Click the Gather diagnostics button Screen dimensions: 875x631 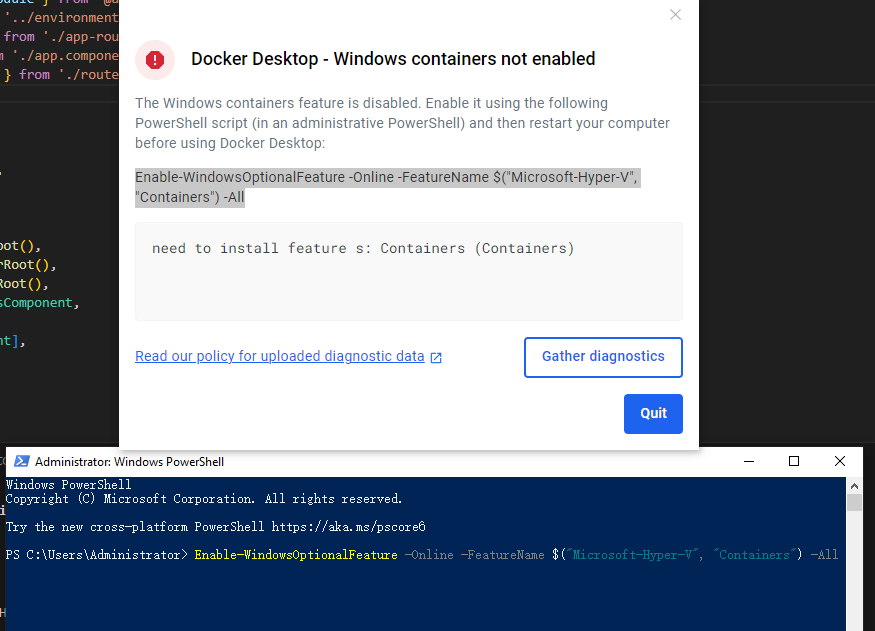coord(603,357)
